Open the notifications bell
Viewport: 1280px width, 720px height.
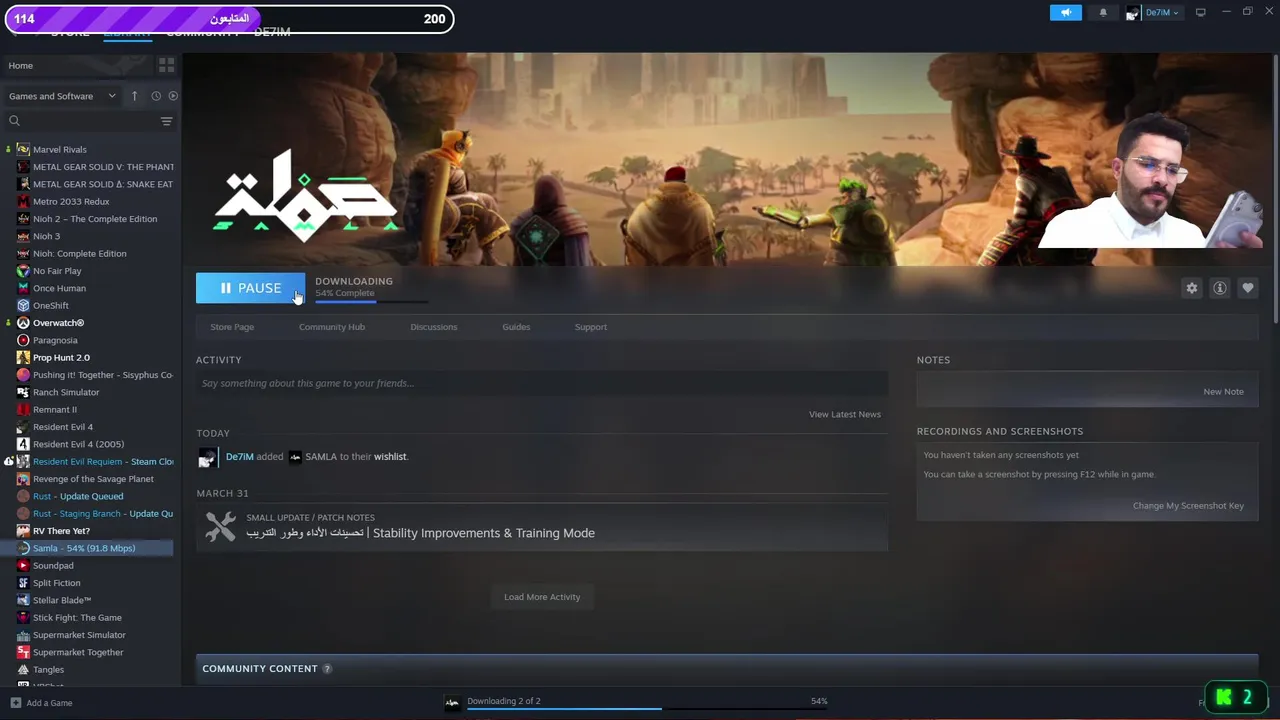(x=1103, y=12)
